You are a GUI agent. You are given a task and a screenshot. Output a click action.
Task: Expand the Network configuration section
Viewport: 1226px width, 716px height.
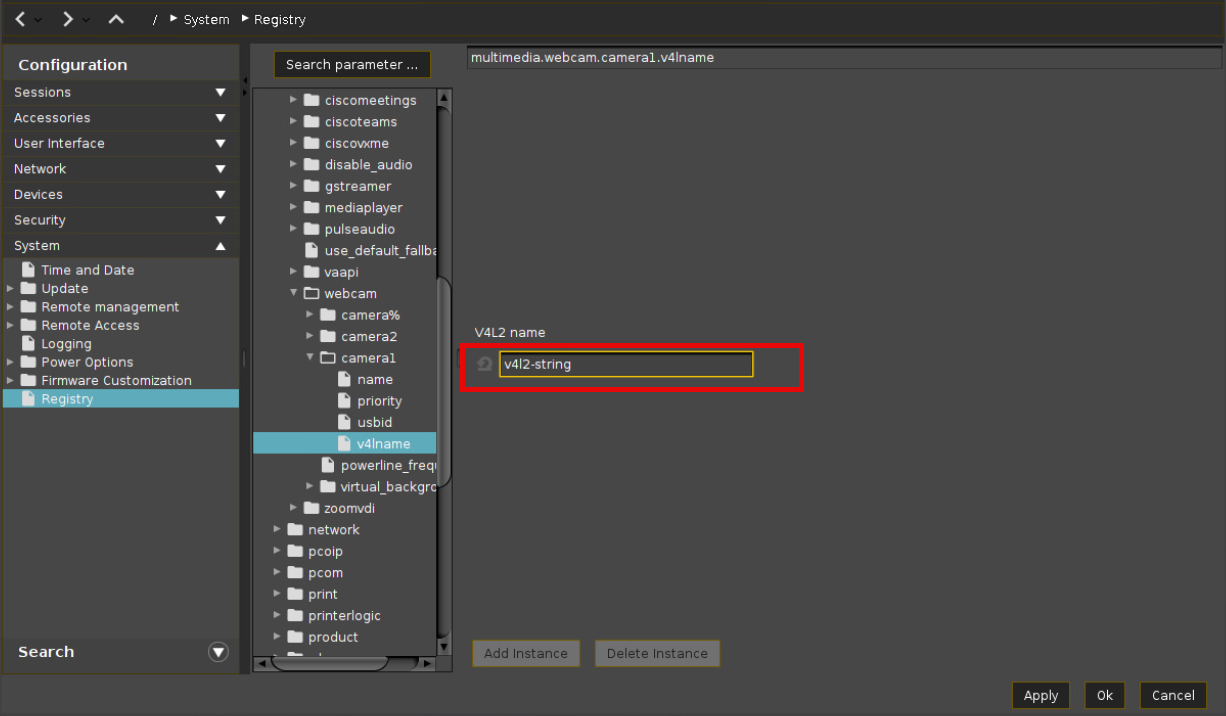[220, 169]
